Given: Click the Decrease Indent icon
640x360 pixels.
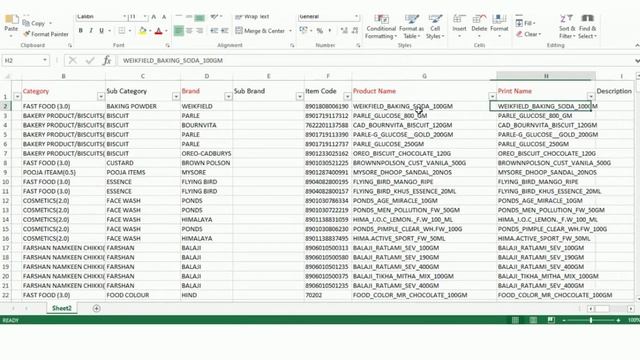Looking at the screenshot, I should [x=214, y=31].
